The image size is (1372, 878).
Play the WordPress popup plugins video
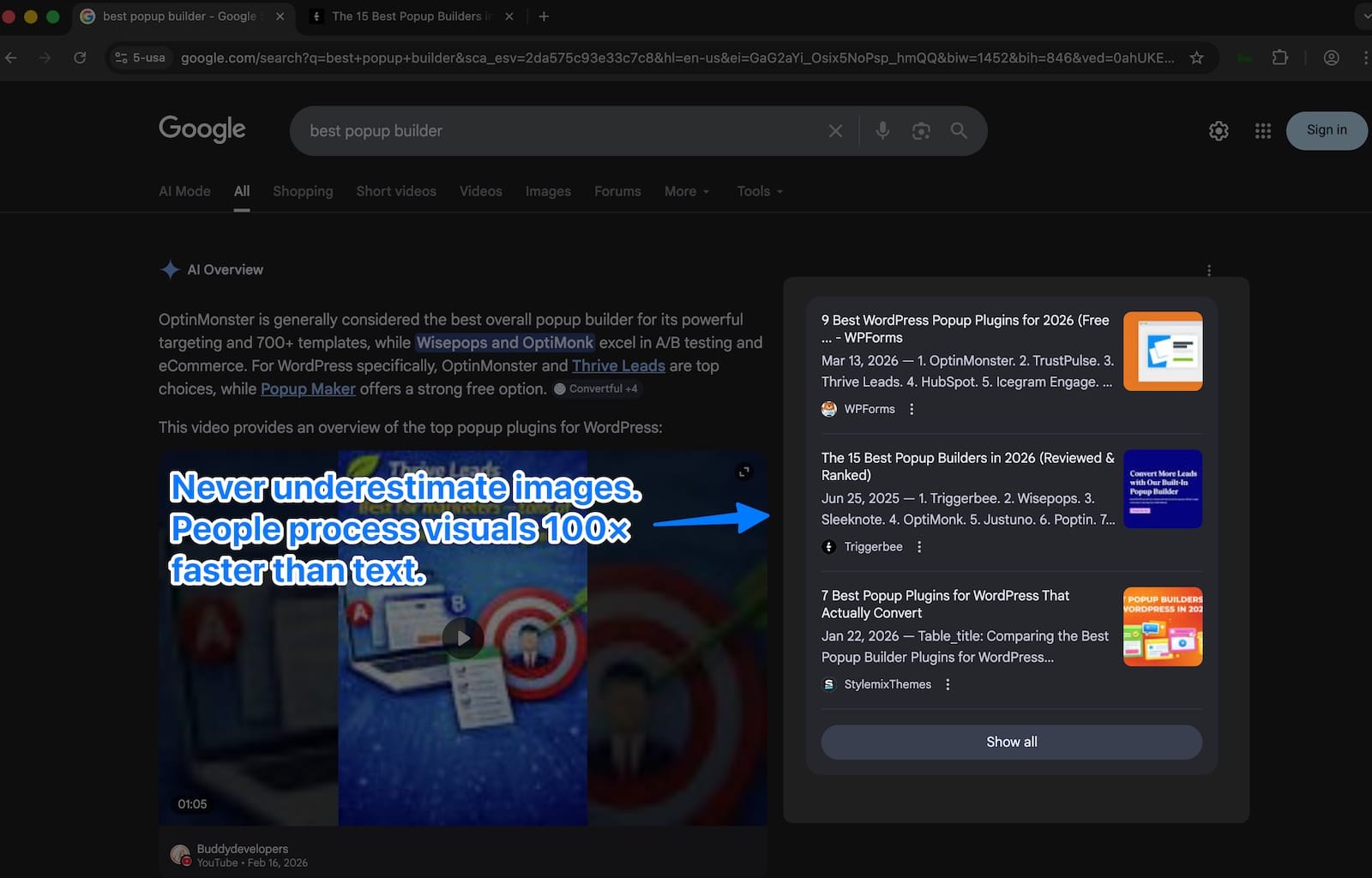coord(463,637)
